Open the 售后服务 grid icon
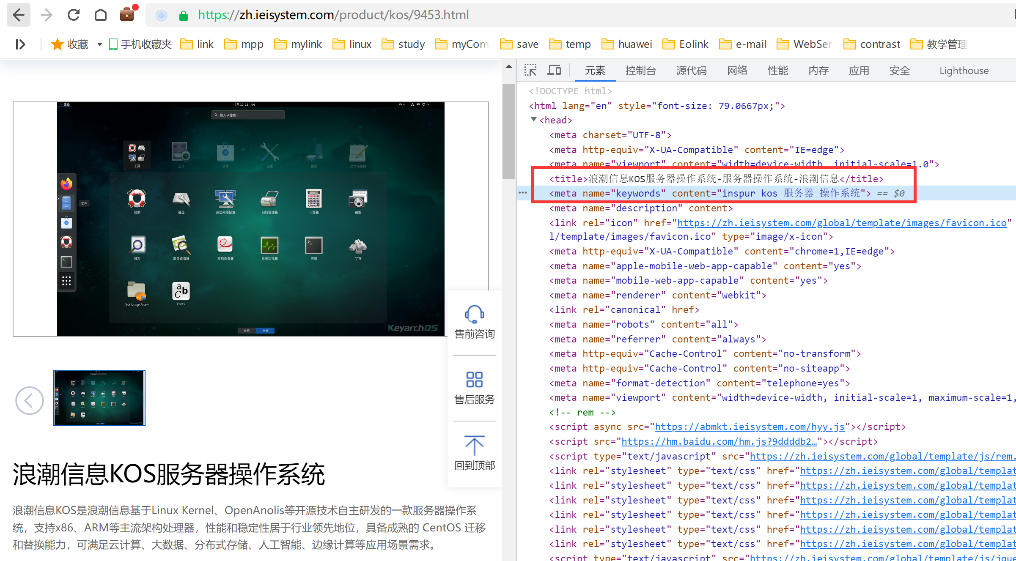The height and width of the screenshot is (561, 1016). click(474, 380)
